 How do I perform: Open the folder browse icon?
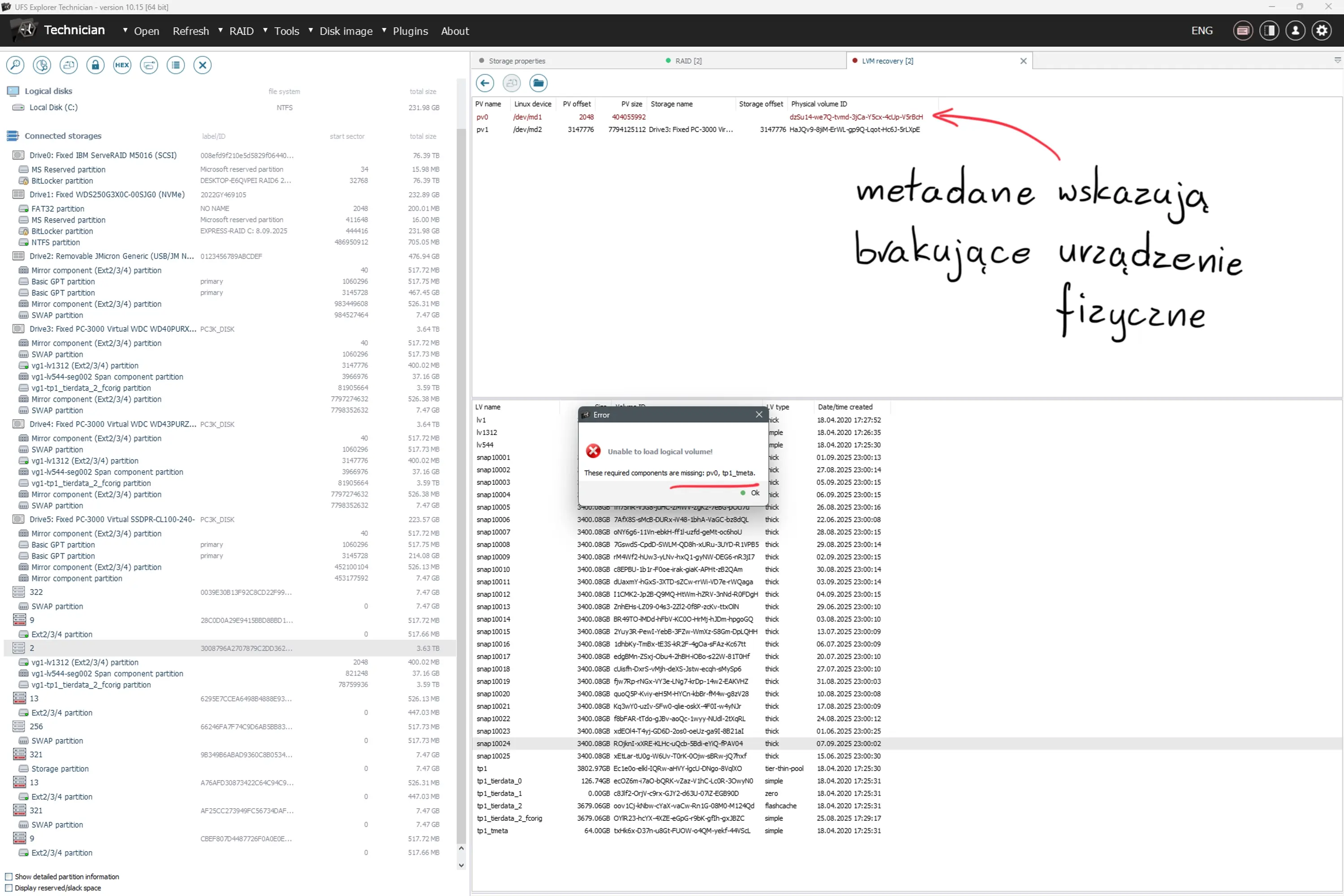538,83
